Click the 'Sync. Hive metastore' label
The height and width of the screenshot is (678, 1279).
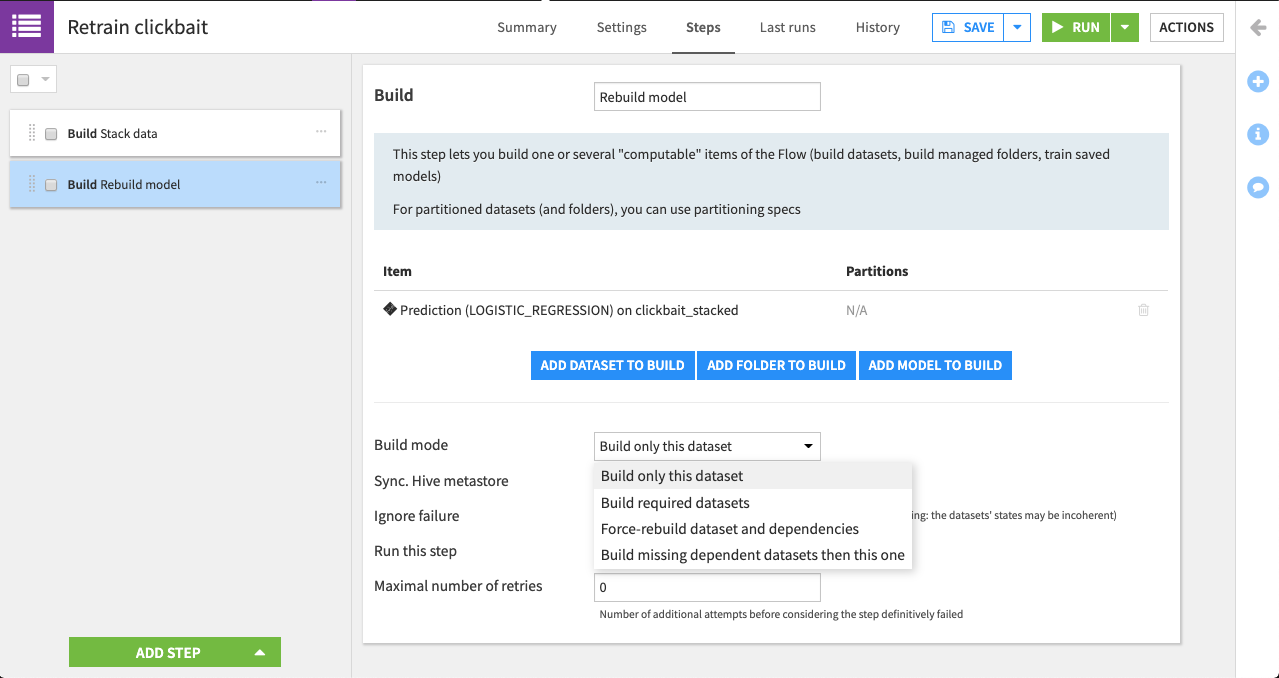tap(441, 481)
